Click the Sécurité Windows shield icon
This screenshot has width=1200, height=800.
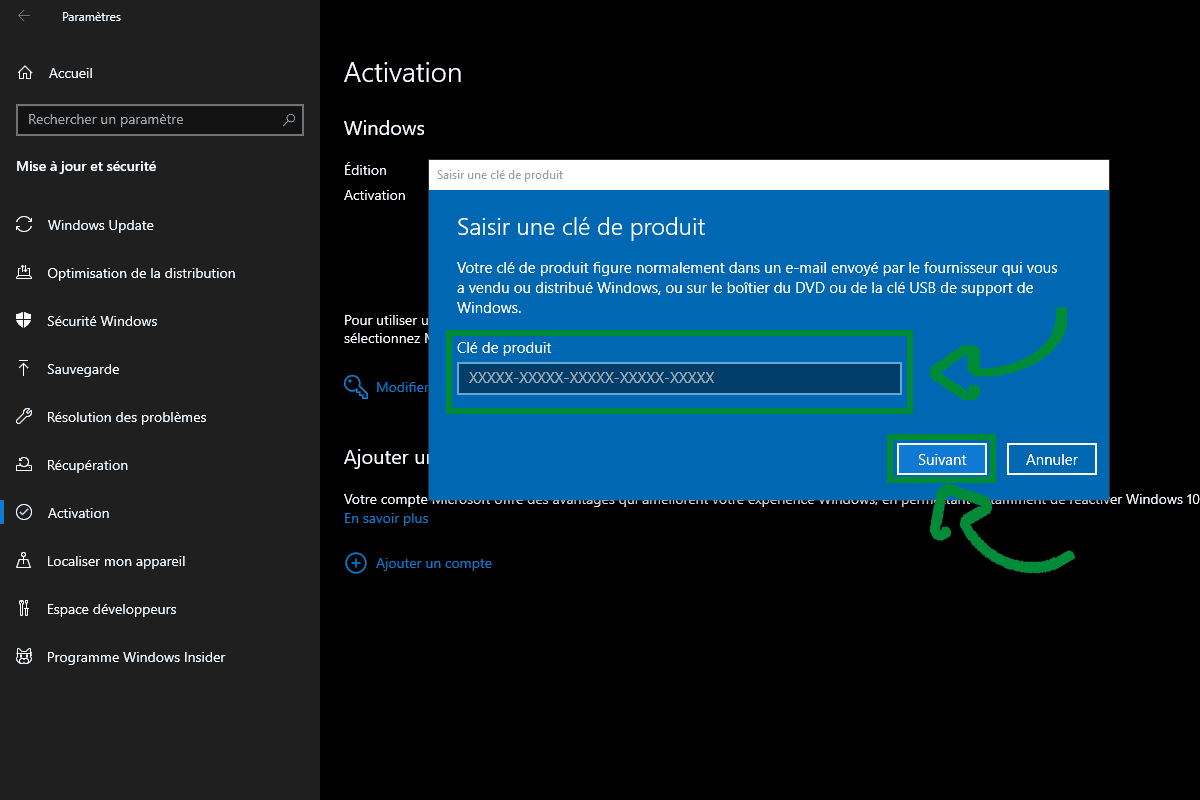pyautogui.click(x=24, y=321)
